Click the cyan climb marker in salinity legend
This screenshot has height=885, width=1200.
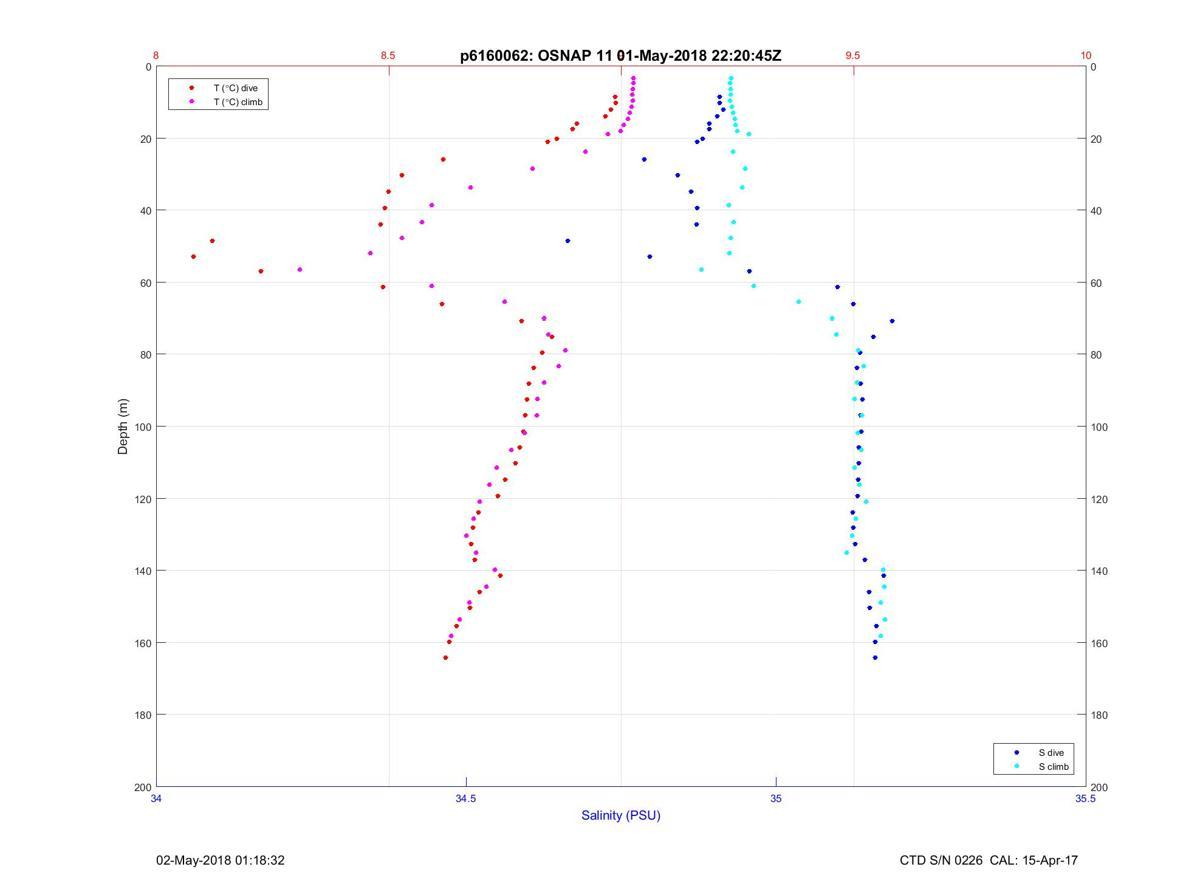(1017, 767)
